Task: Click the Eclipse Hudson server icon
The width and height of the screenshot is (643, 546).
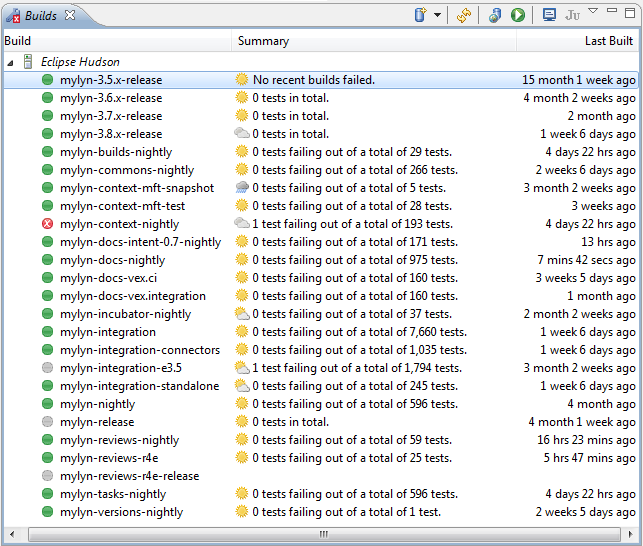Action: (x=28, y=62)
